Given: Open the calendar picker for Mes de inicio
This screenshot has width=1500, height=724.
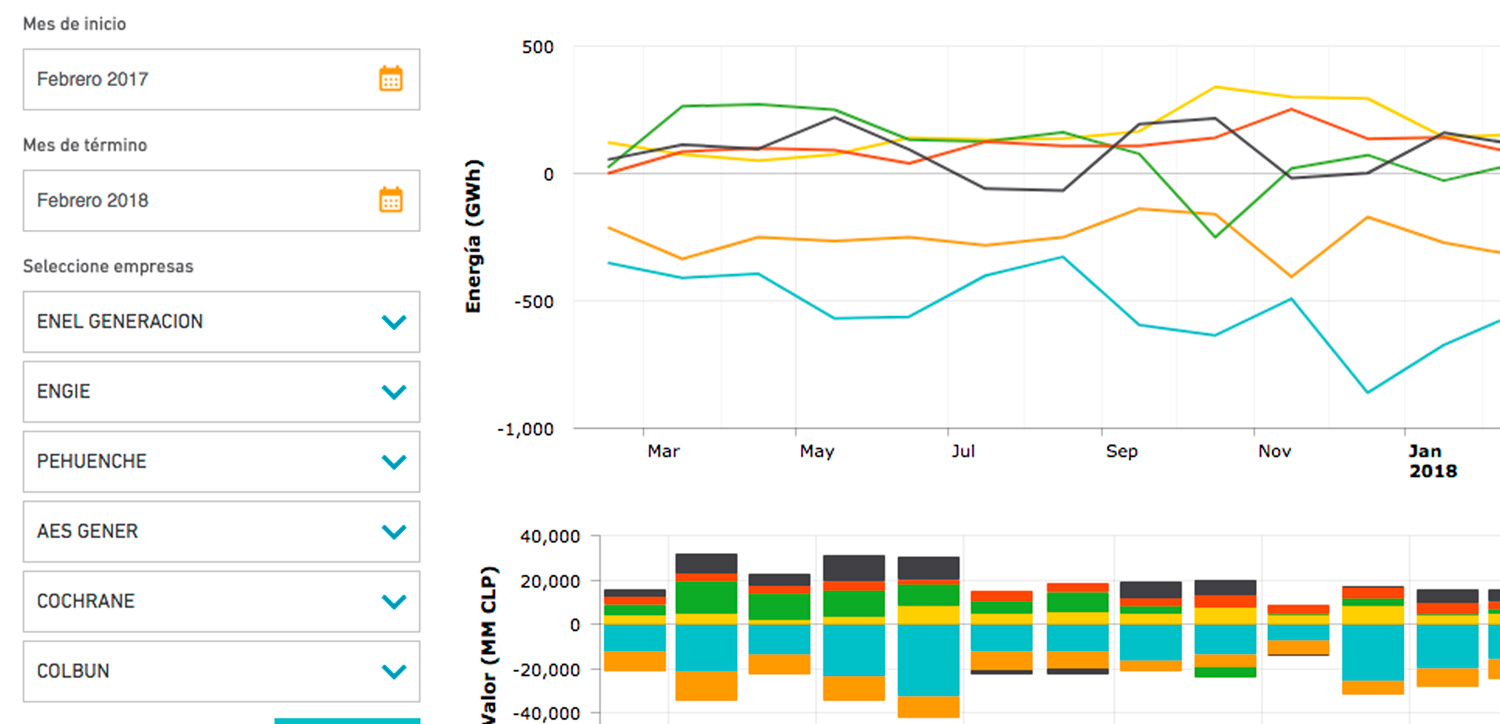Looking at the screenshot, I should pyautogui.click(x=390, y=79).
